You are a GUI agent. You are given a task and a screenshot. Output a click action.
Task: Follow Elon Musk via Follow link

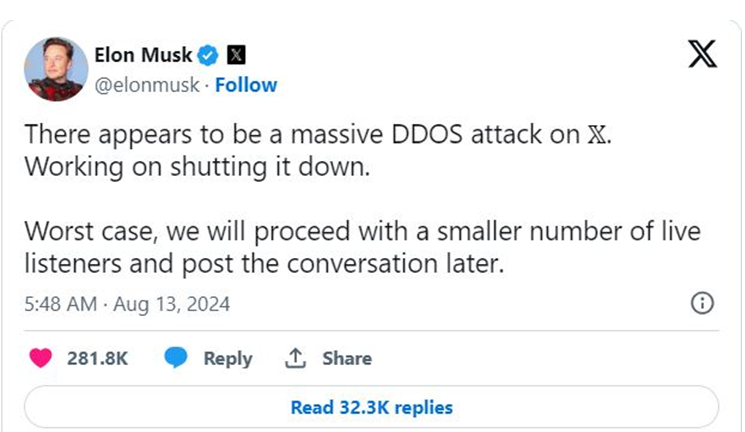pos(246,84)
